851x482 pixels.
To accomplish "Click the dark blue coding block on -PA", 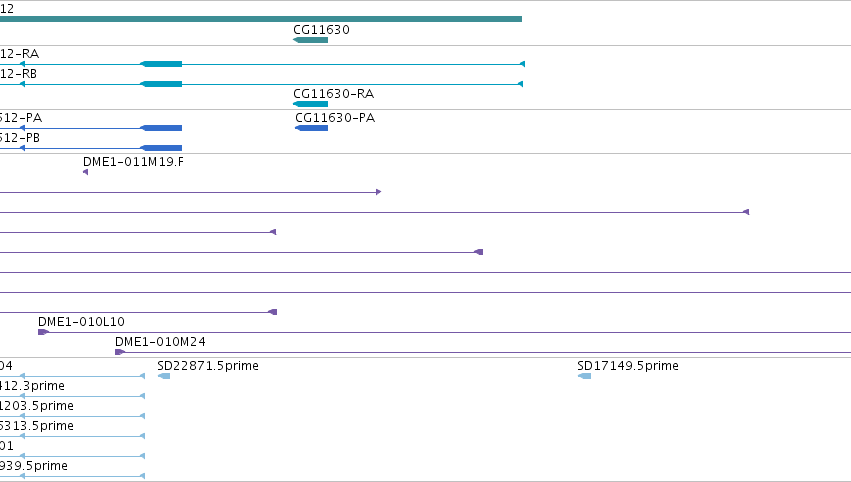I will click(161, 128).
